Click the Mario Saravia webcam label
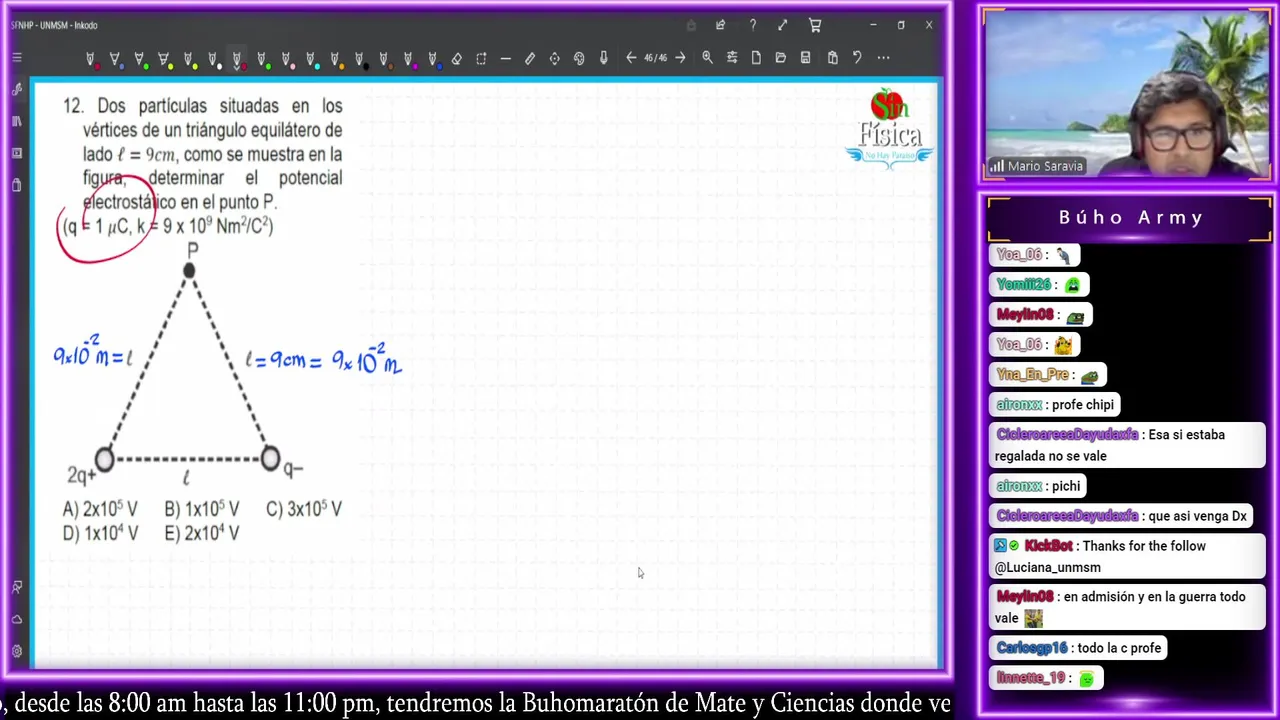This screenshot has height=720, width=1280. point(1036,166)
